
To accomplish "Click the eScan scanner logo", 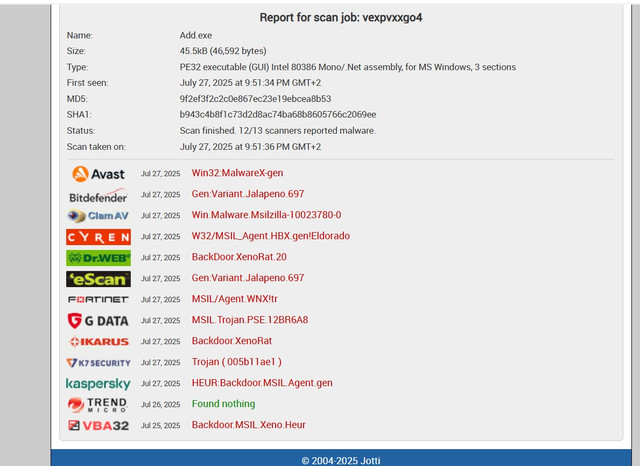I will coord(98,279).
